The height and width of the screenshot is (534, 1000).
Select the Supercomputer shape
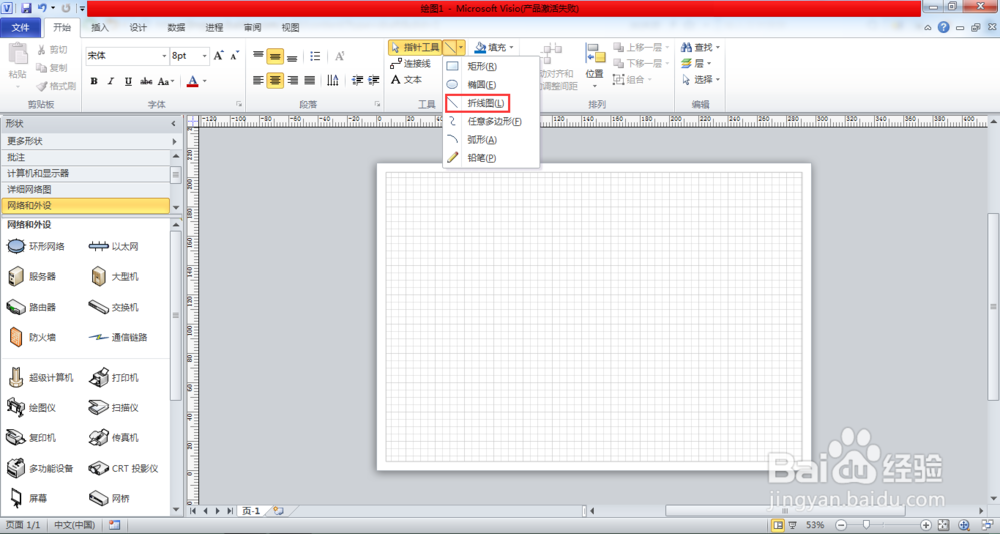coord(41,378)
